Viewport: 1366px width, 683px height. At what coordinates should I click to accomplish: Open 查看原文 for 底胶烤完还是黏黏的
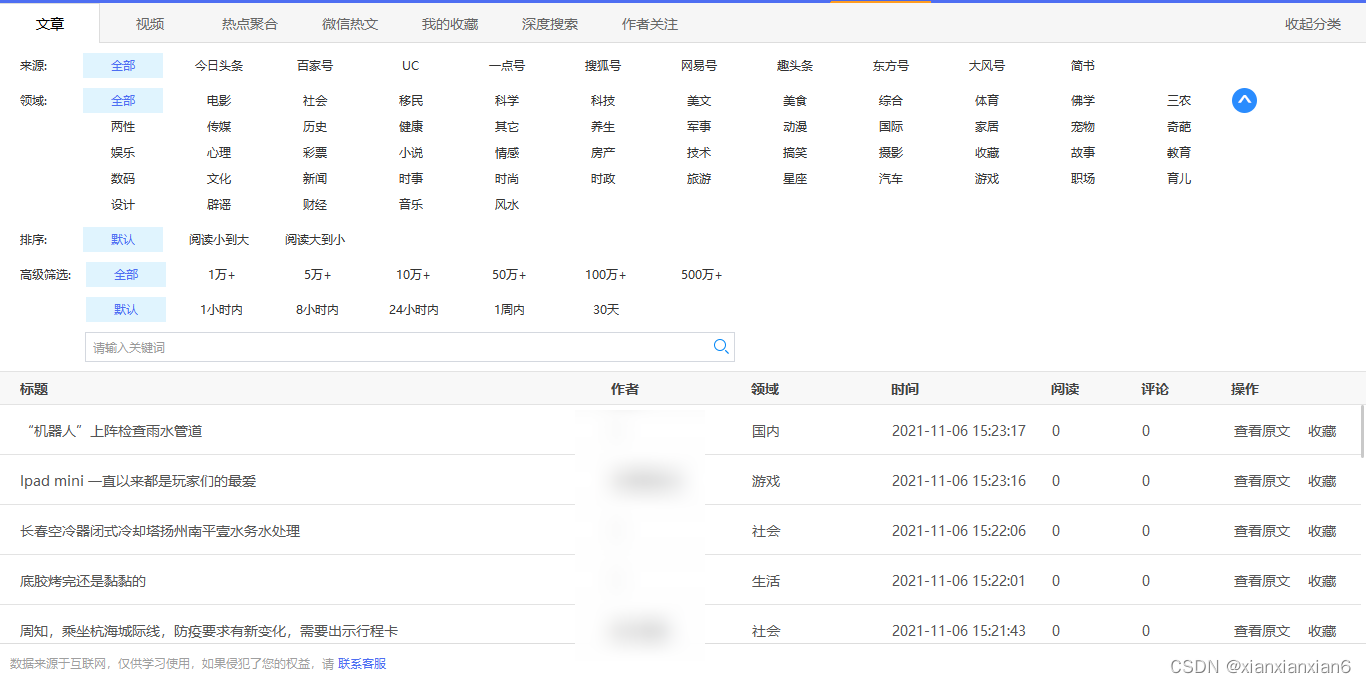[x=1262, y=581]
